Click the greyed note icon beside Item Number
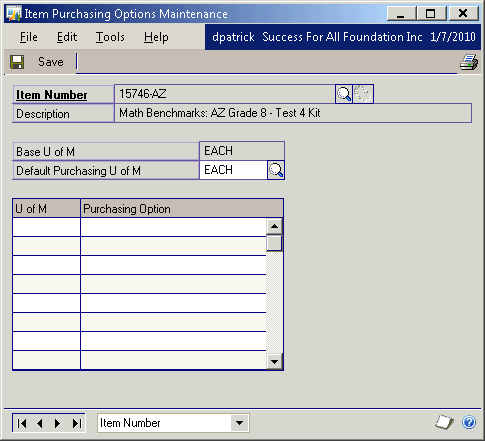485x441 pixels. pyautogui.click(x=363, y=94)
